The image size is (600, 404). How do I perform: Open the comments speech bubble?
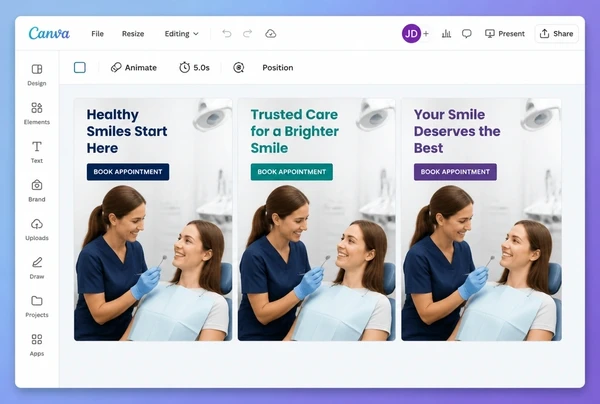click(x=466, y=34)
